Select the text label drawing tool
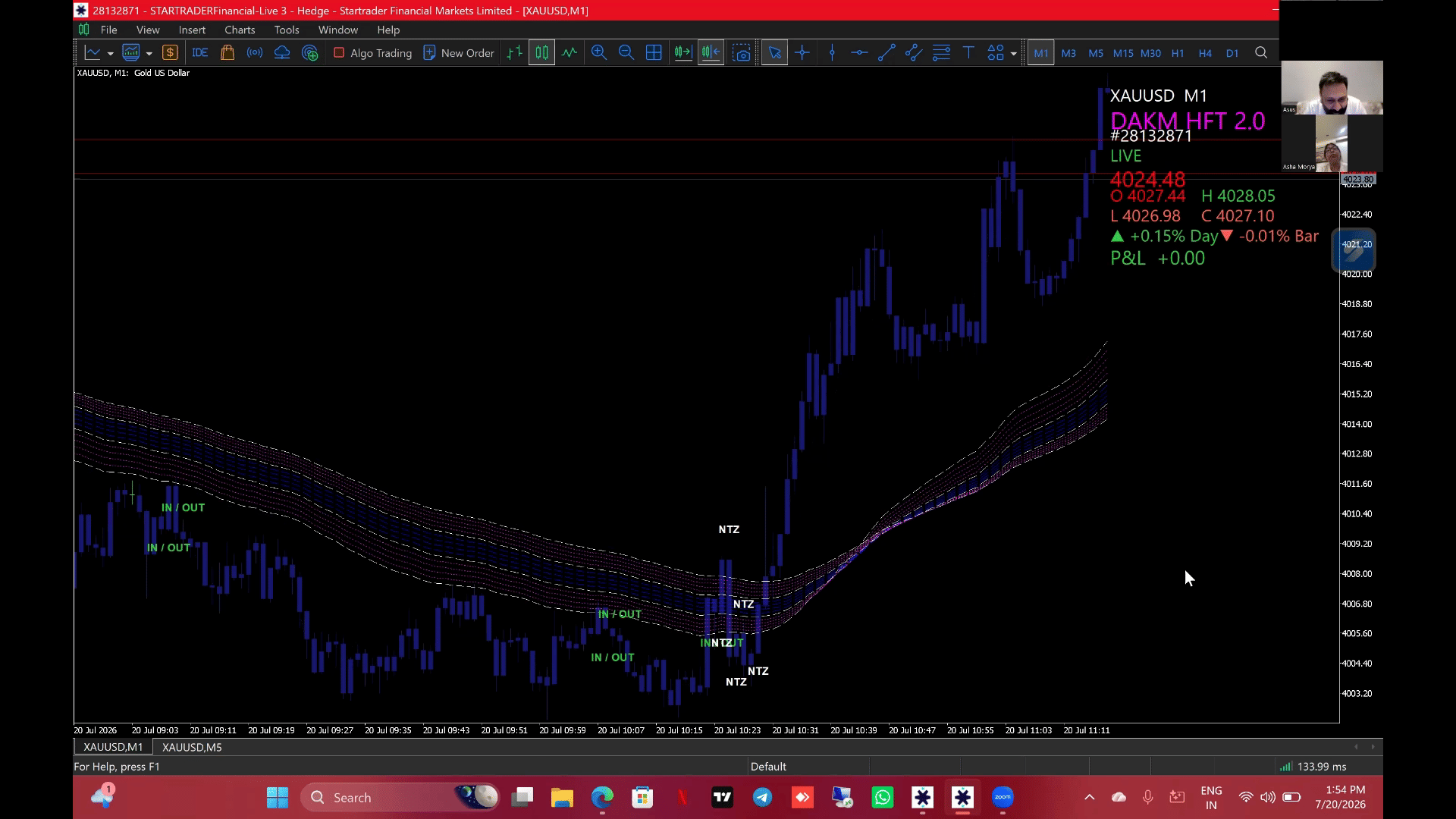This screenshot has width=1456, height=819. 968,53
